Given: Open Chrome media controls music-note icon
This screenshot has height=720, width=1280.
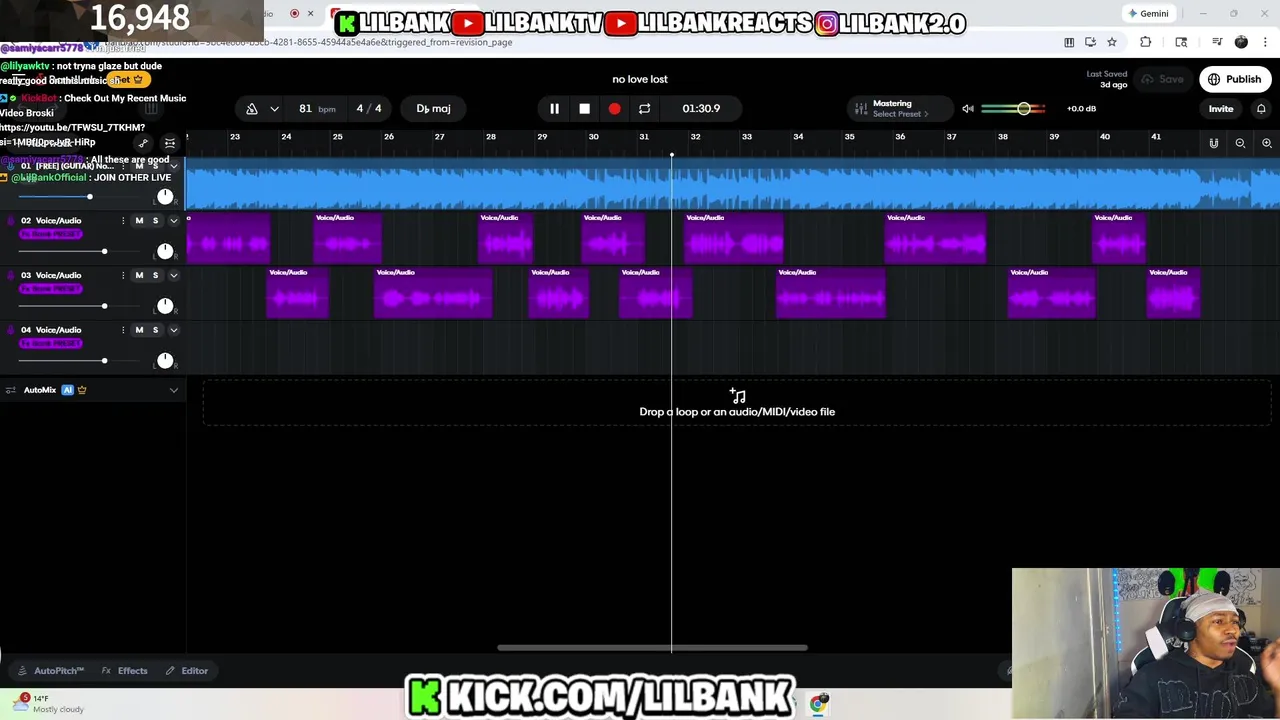Looking at the screenshot, I should 1217,42.
